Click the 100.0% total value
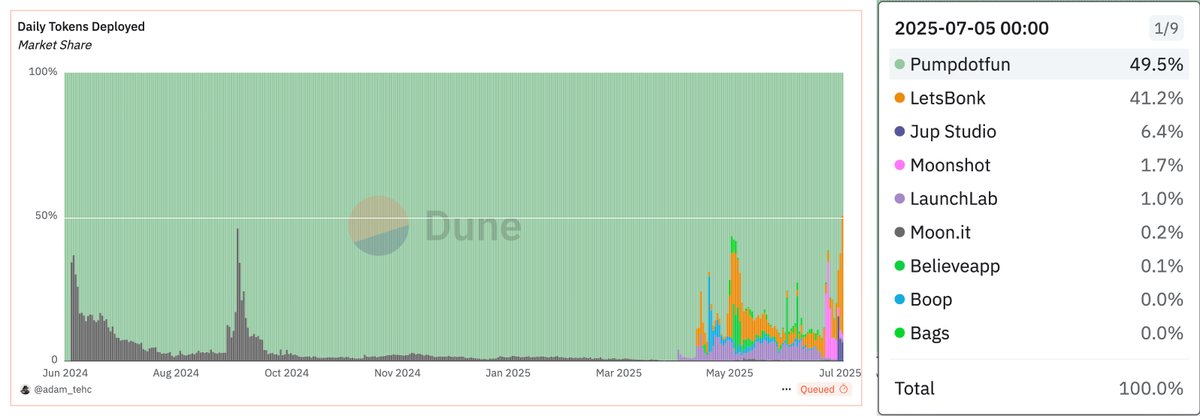This screenshot has width=1200, height=416. 1152,388
